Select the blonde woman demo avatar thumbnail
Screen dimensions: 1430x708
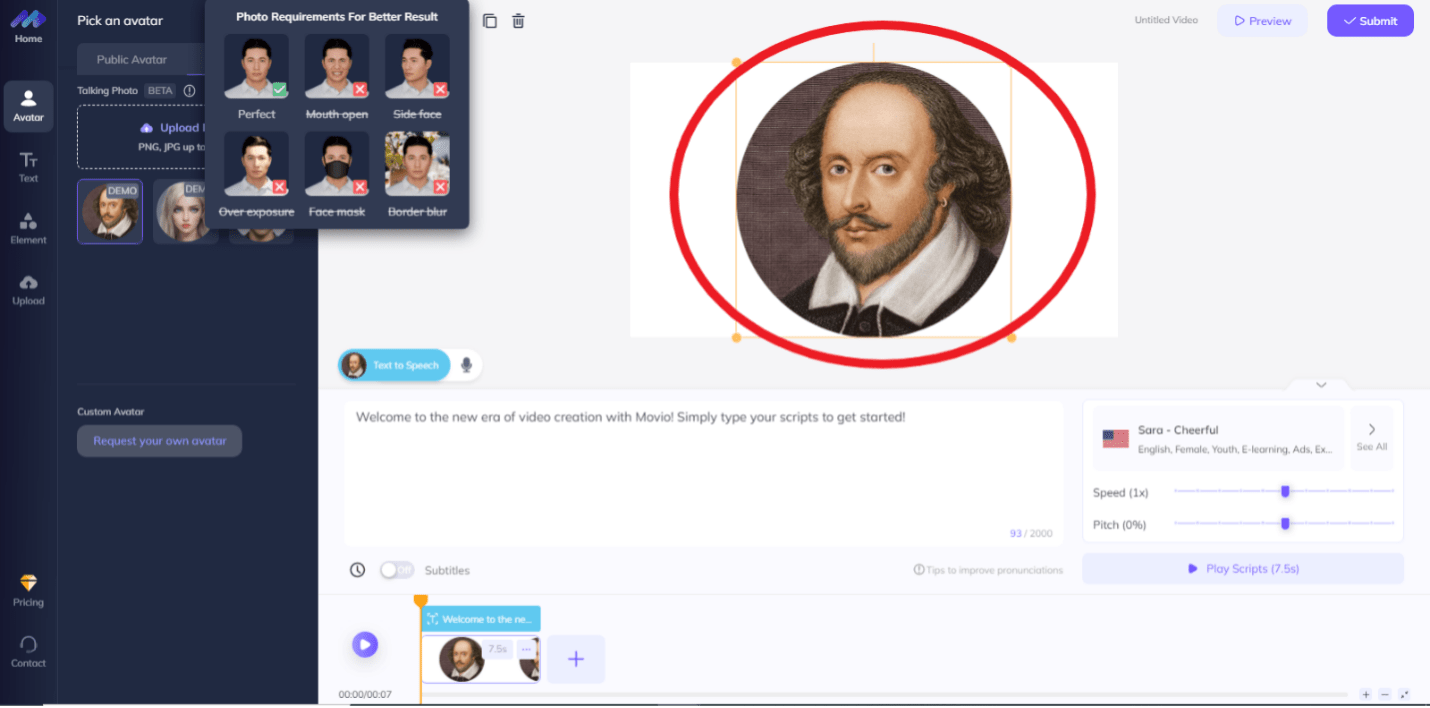tap(179, 212)
